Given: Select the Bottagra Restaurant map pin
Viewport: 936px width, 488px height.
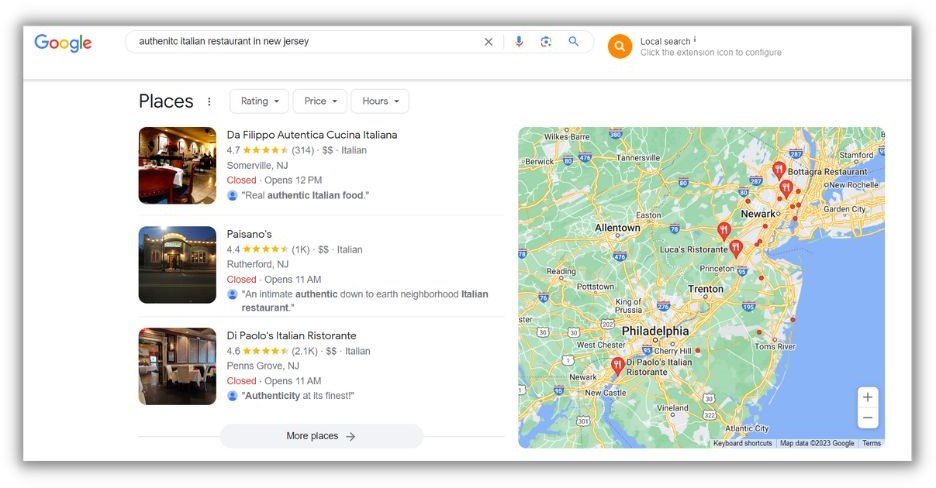Looking at the screenshot, I should tap(778, 170).
